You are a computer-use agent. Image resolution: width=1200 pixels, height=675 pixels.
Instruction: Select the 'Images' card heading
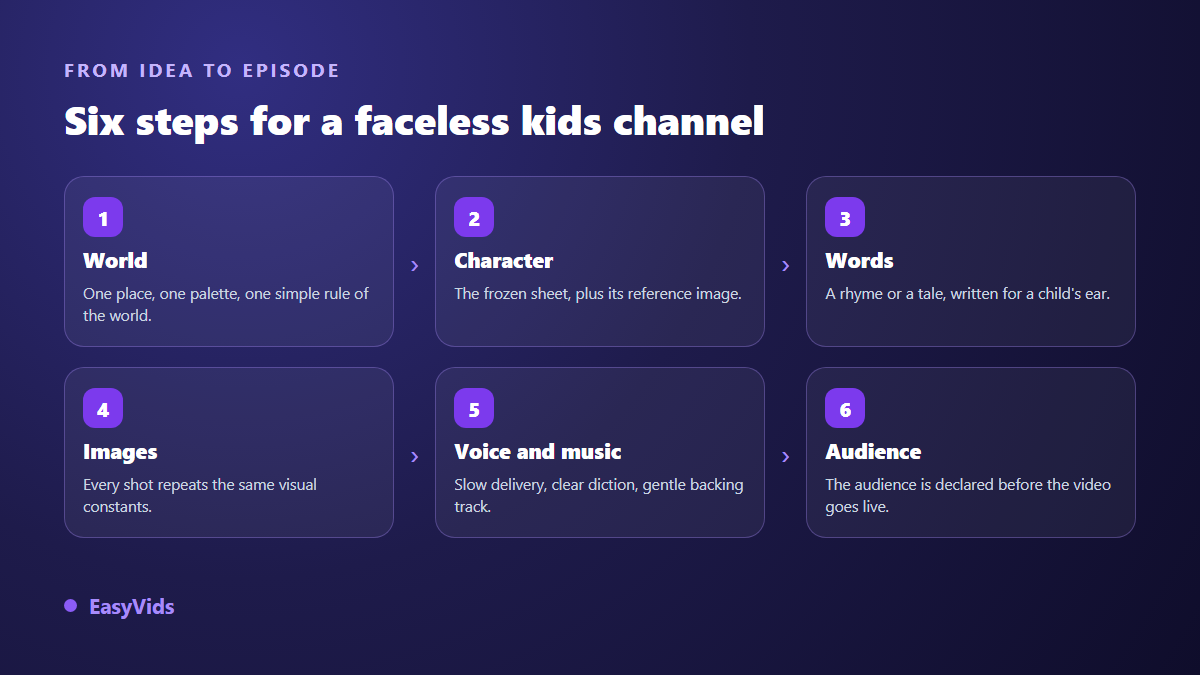(x=120, y=452)
